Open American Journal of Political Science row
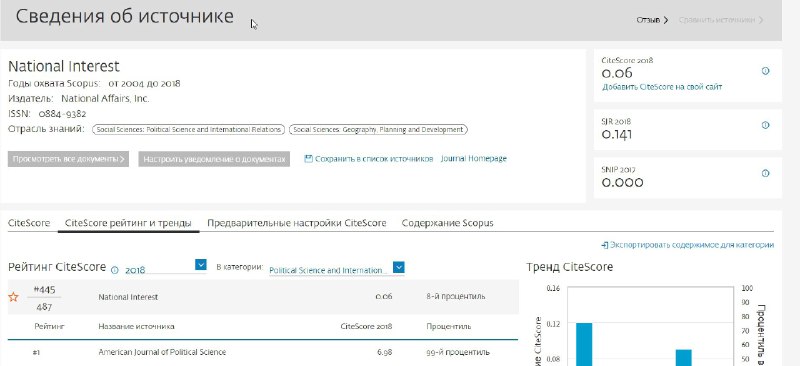This screenshot has width=800, height=366. [263, 352]
